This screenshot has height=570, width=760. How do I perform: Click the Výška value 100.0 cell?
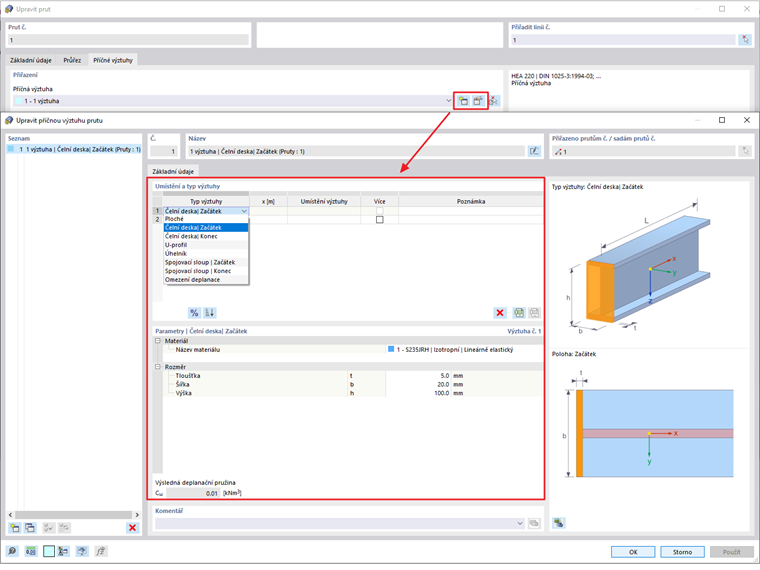tap(418, 393)
